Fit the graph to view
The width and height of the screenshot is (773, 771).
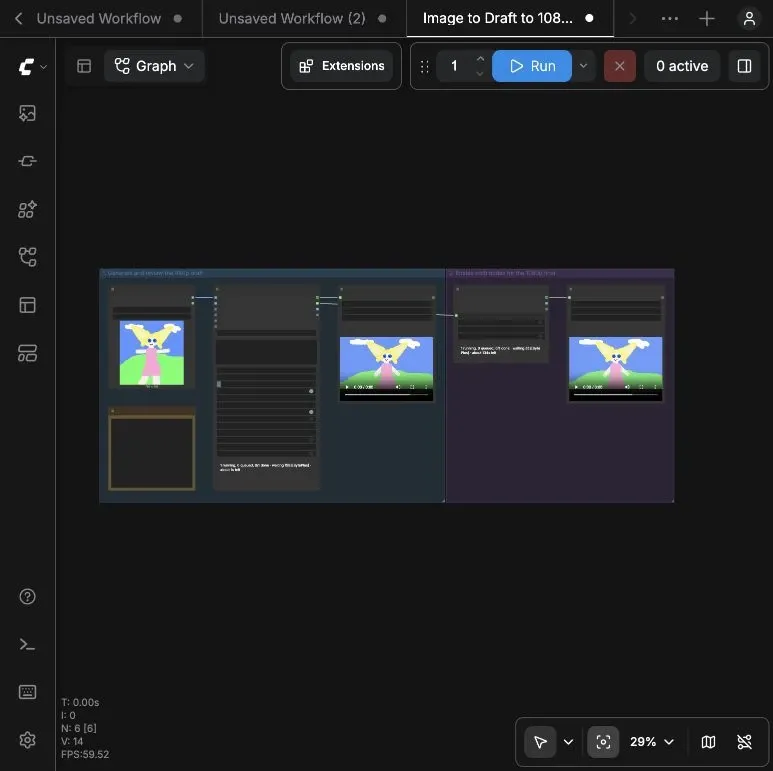click(603, 741)
